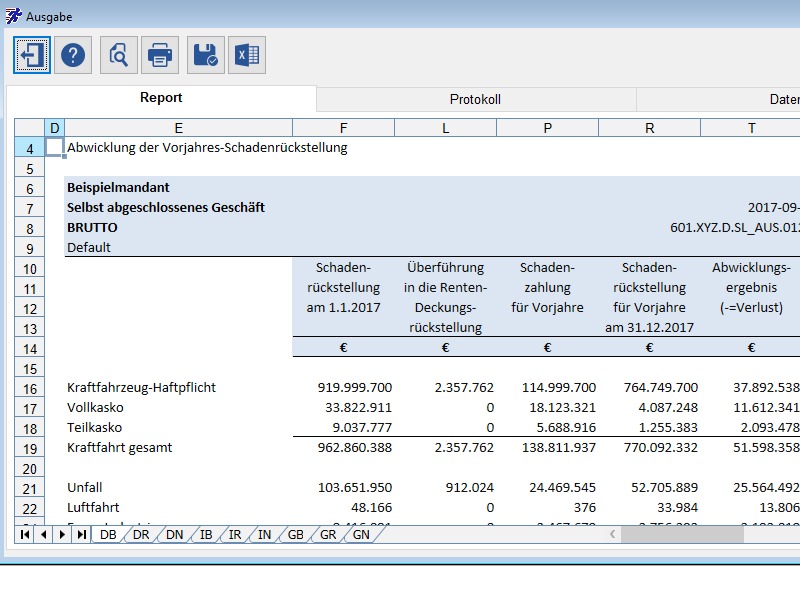The width and height of the screenshot is (800, 600).
Task: Select the IB sheet tab
Action: coord(206,535)
